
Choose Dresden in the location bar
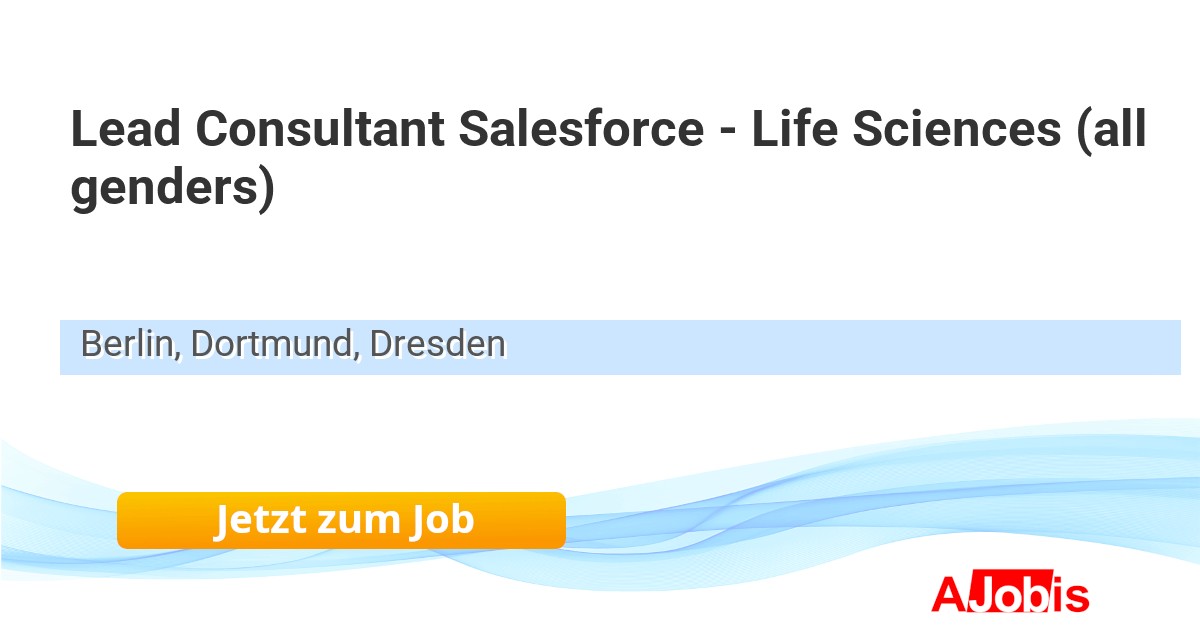coord(438,345)
